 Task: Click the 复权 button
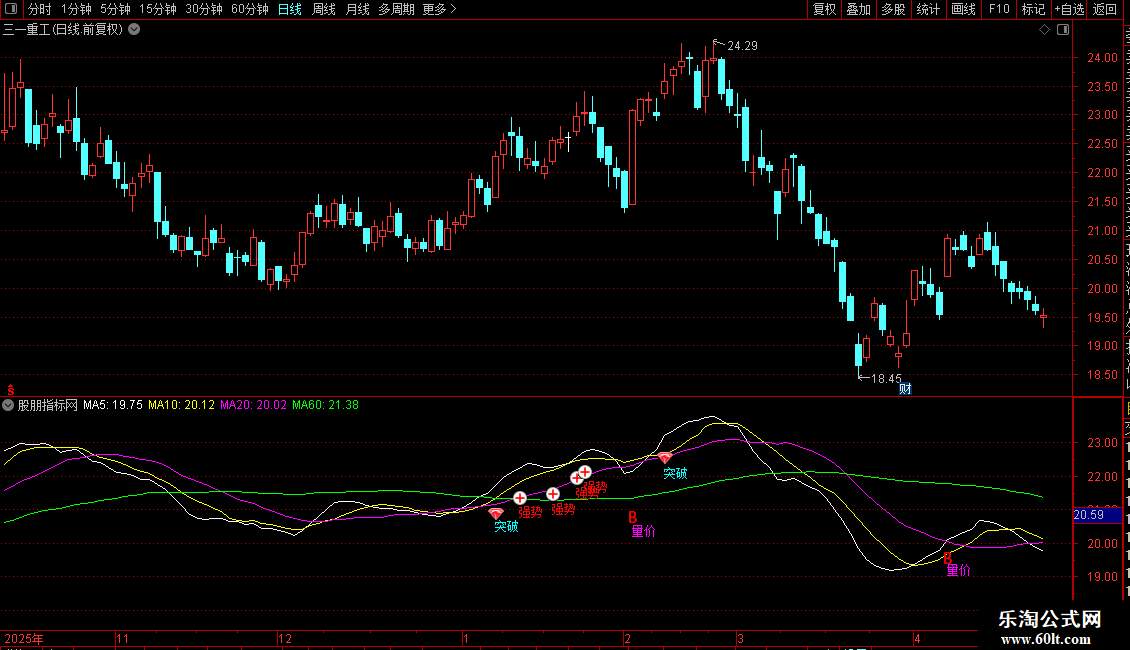[x=824, y=9]
